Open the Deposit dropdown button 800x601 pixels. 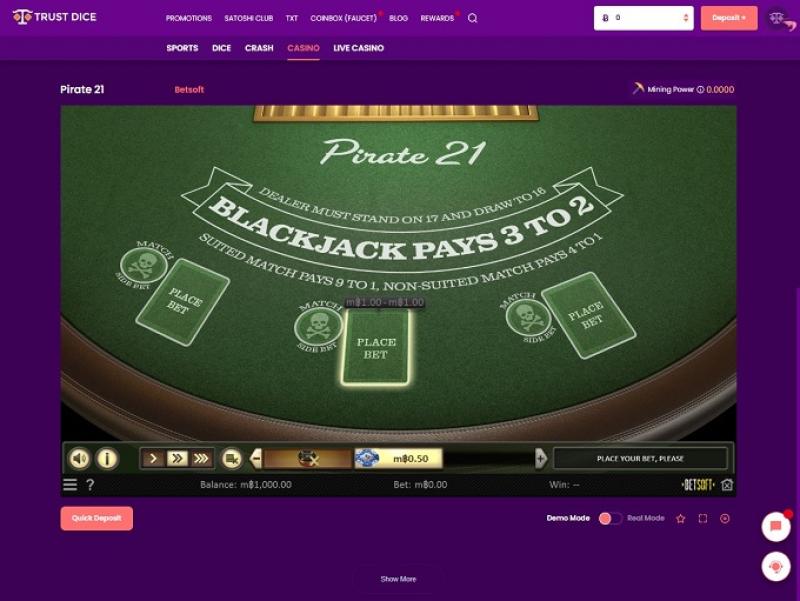pos(729,18)
